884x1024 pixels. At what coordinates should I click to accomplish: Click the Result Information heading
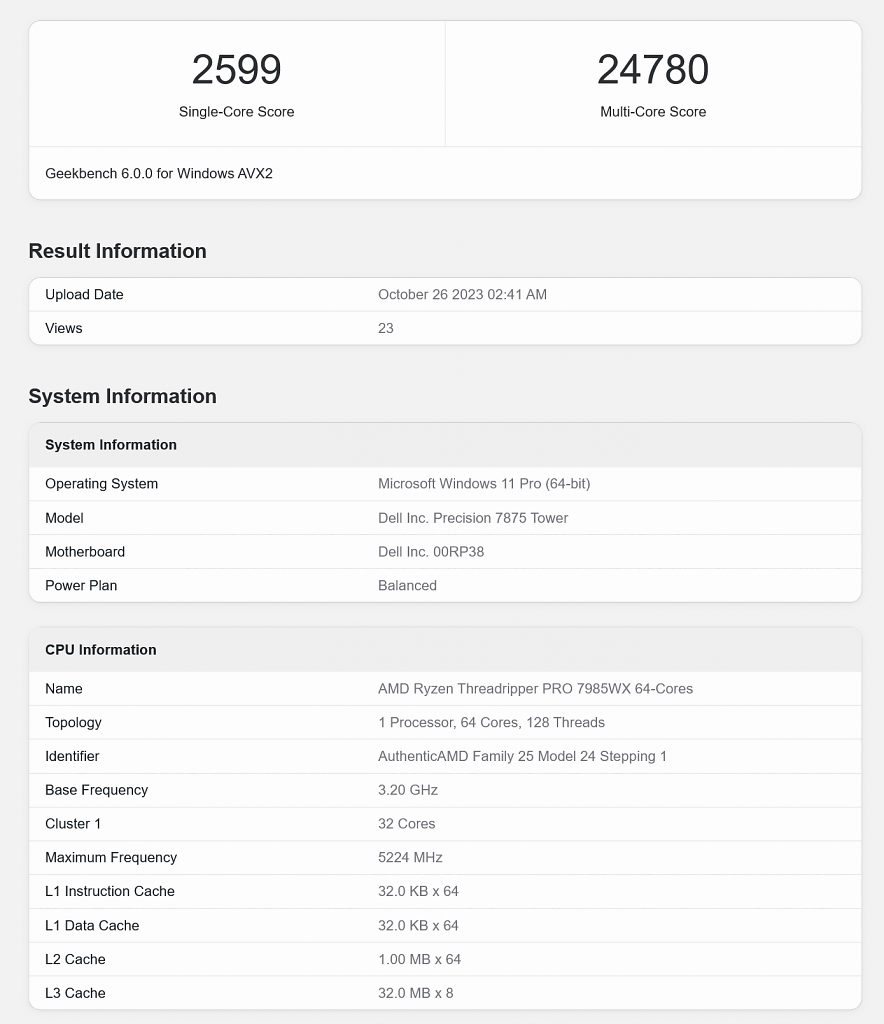click(x=118, y=251)
